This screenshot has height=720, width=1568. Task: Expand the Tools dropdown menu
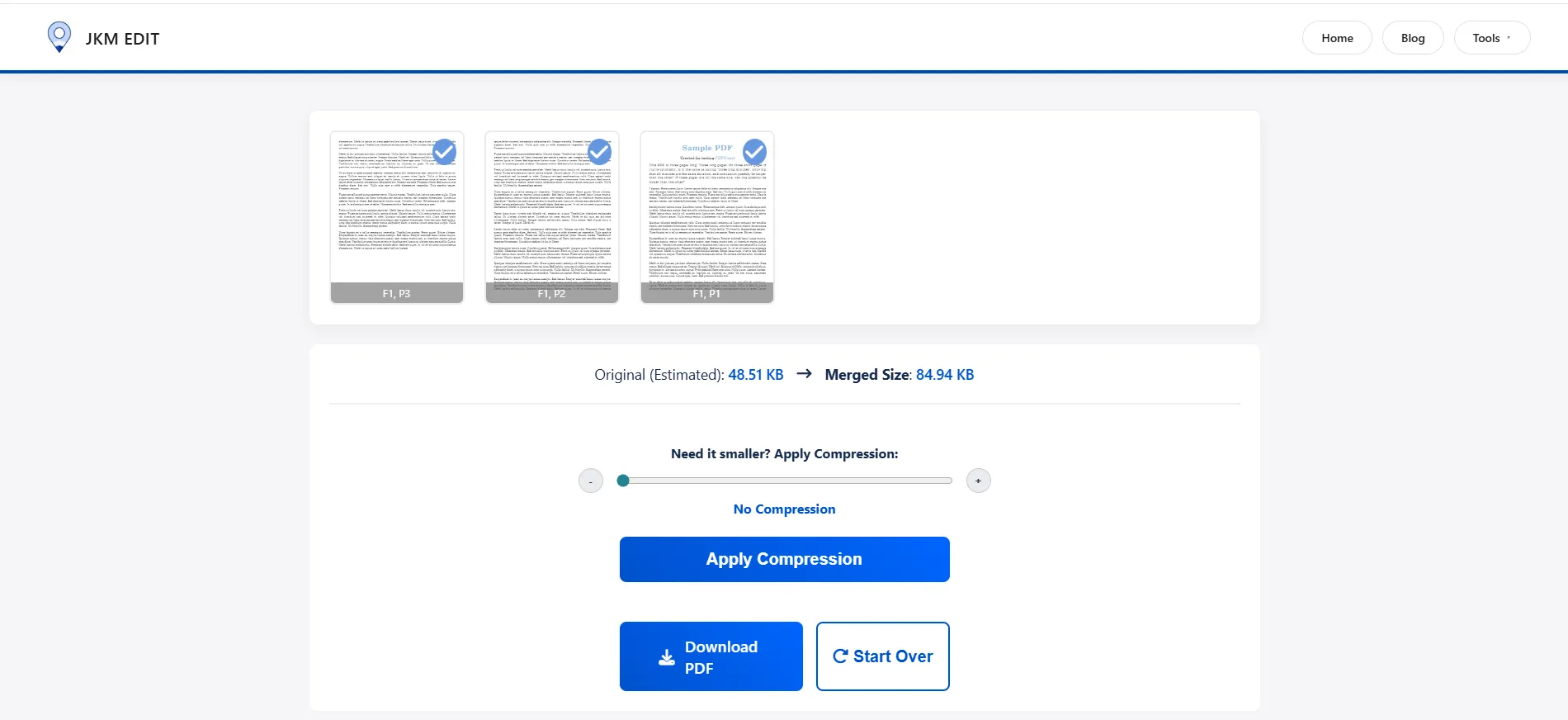(1491, 38)
